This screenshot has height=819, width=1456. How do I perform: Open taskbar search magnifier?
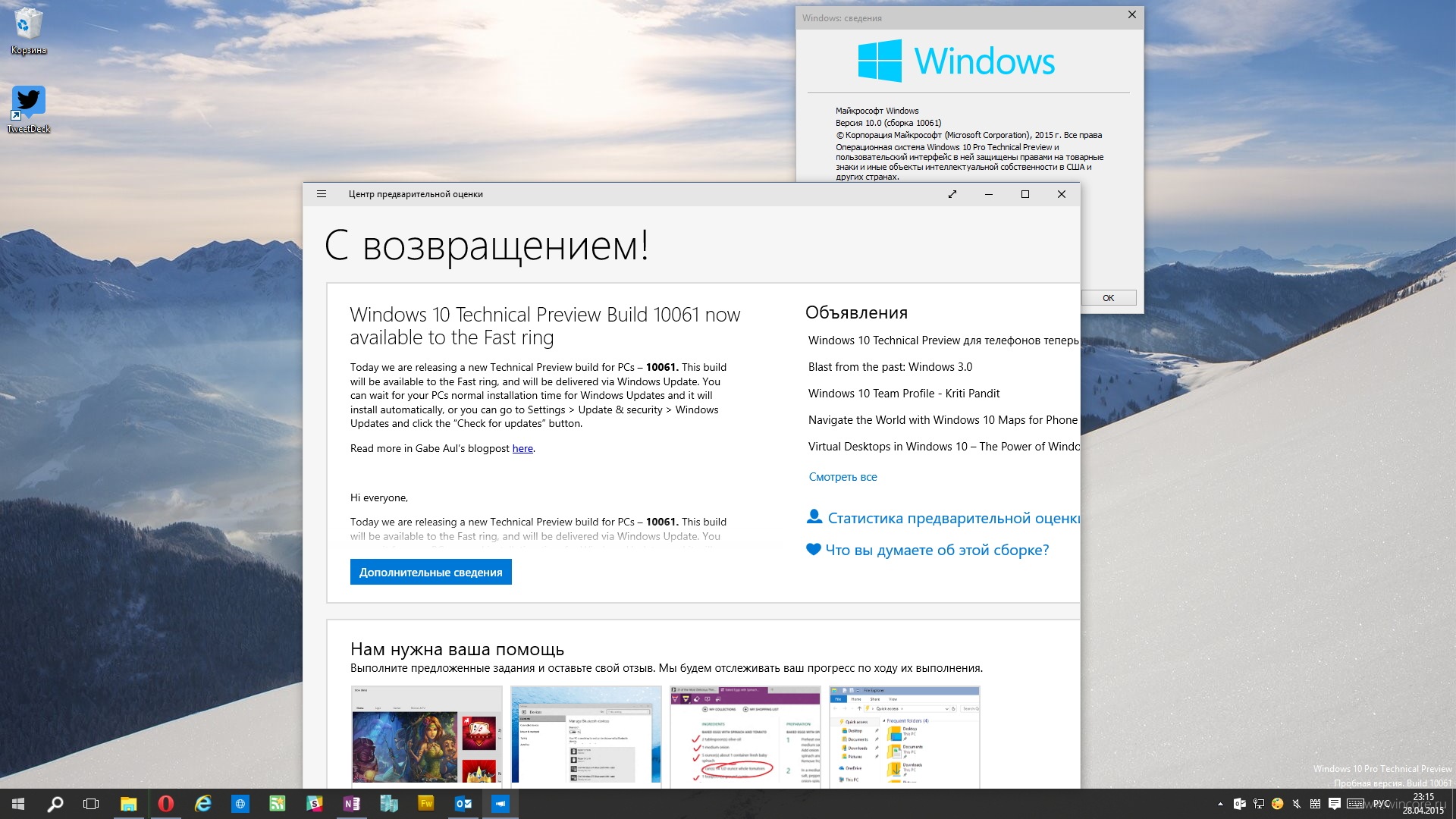coord(55,804)
